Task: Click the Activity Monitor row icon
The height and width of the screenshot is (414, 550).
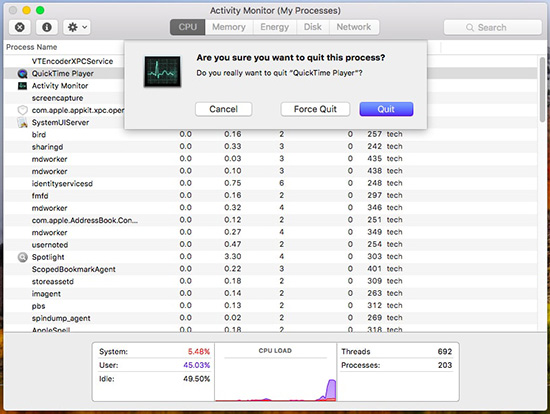Action: (22, 86)
